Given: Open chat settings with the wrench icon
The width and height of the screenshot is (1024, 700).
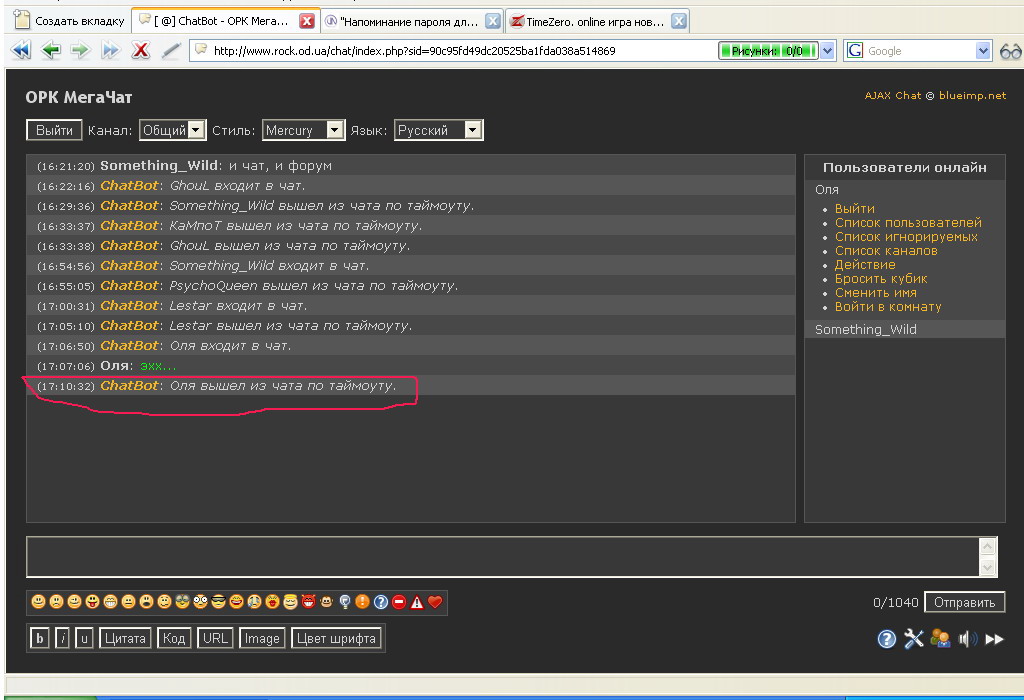Looking at the screenshot, I should 913,639.
